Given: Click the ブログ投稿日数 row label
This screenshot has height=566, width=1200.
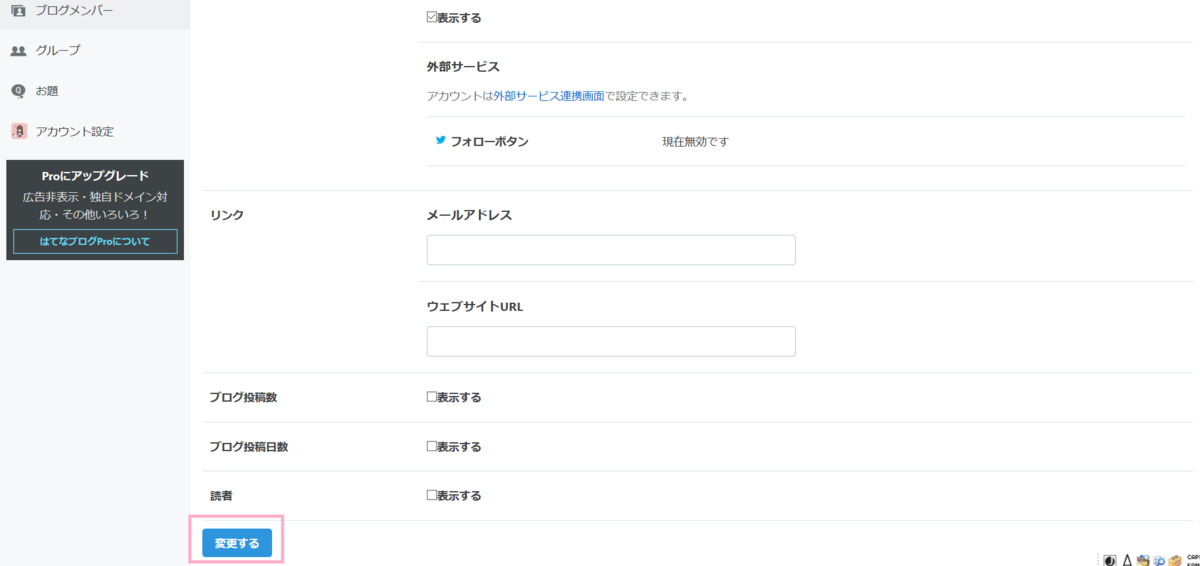Looking at the screenshot, I should pyautogui.click(x=249, y=447).
